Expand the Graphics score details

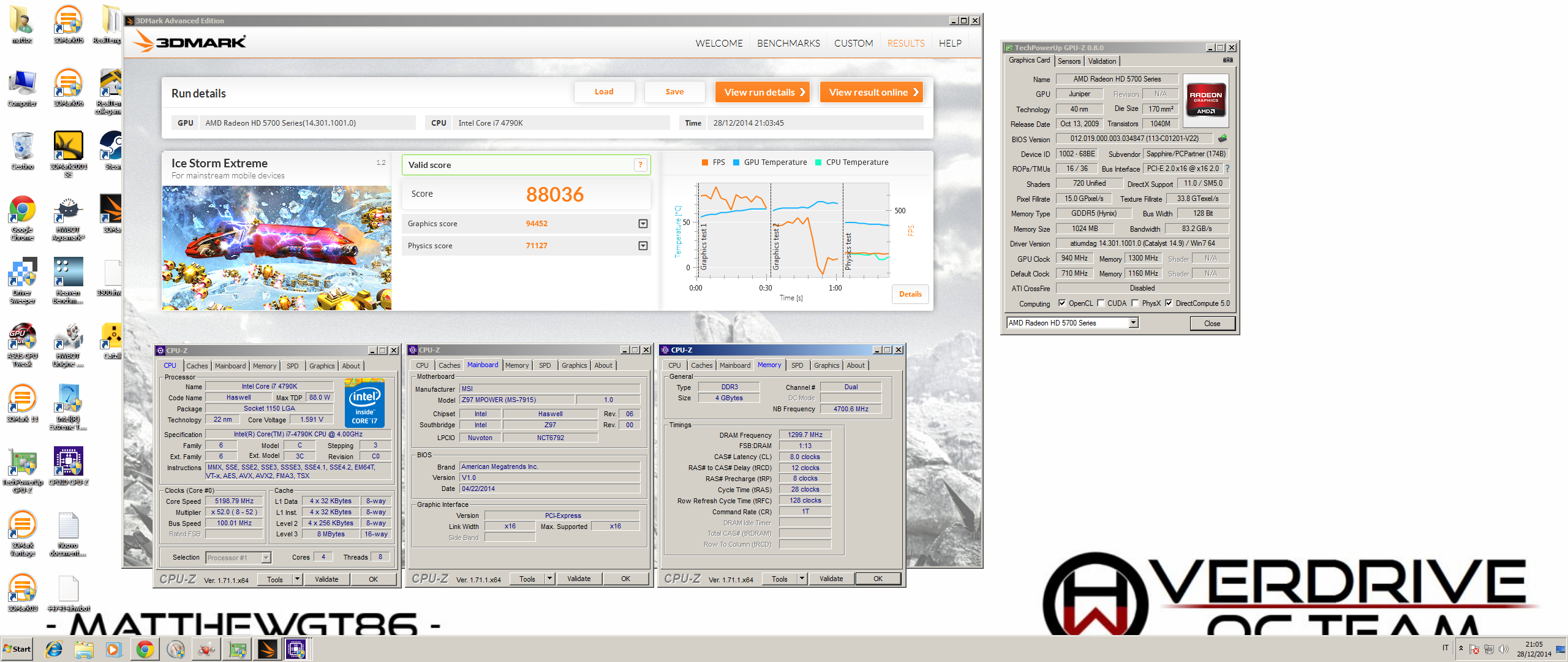point(643,224)
